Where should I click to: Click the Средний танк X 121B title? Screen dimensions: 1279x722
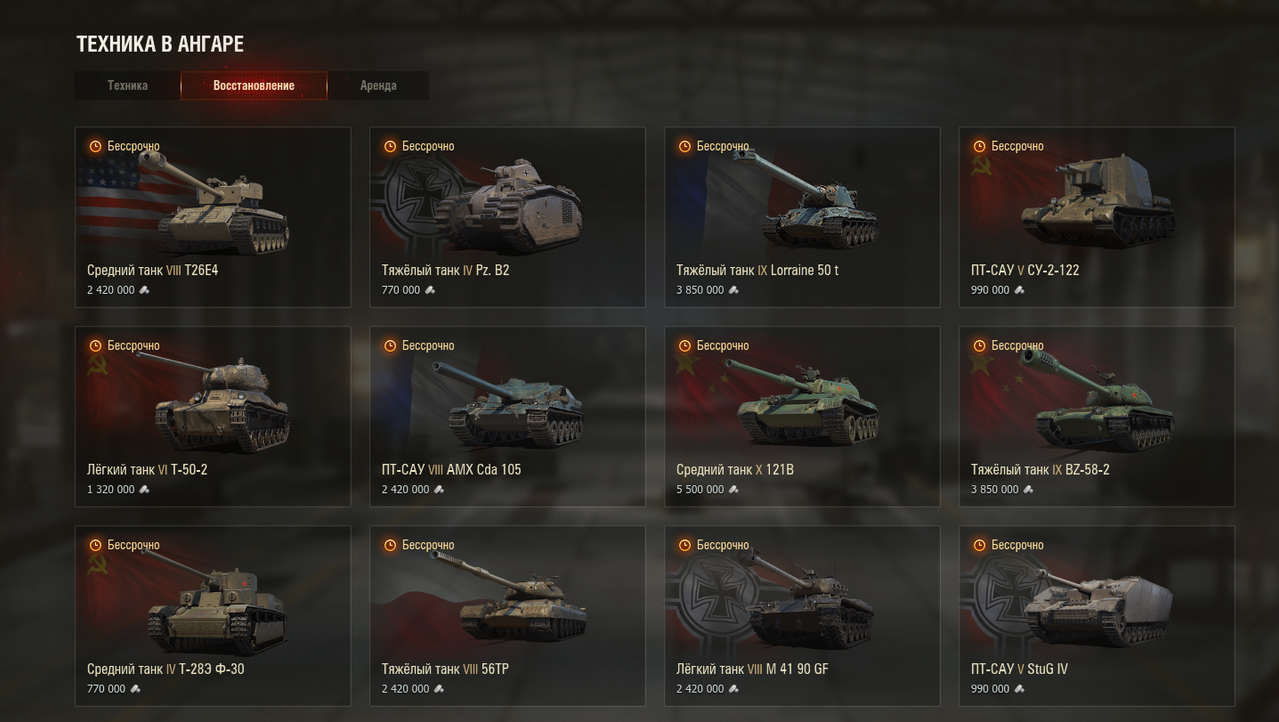click(735, 470)
